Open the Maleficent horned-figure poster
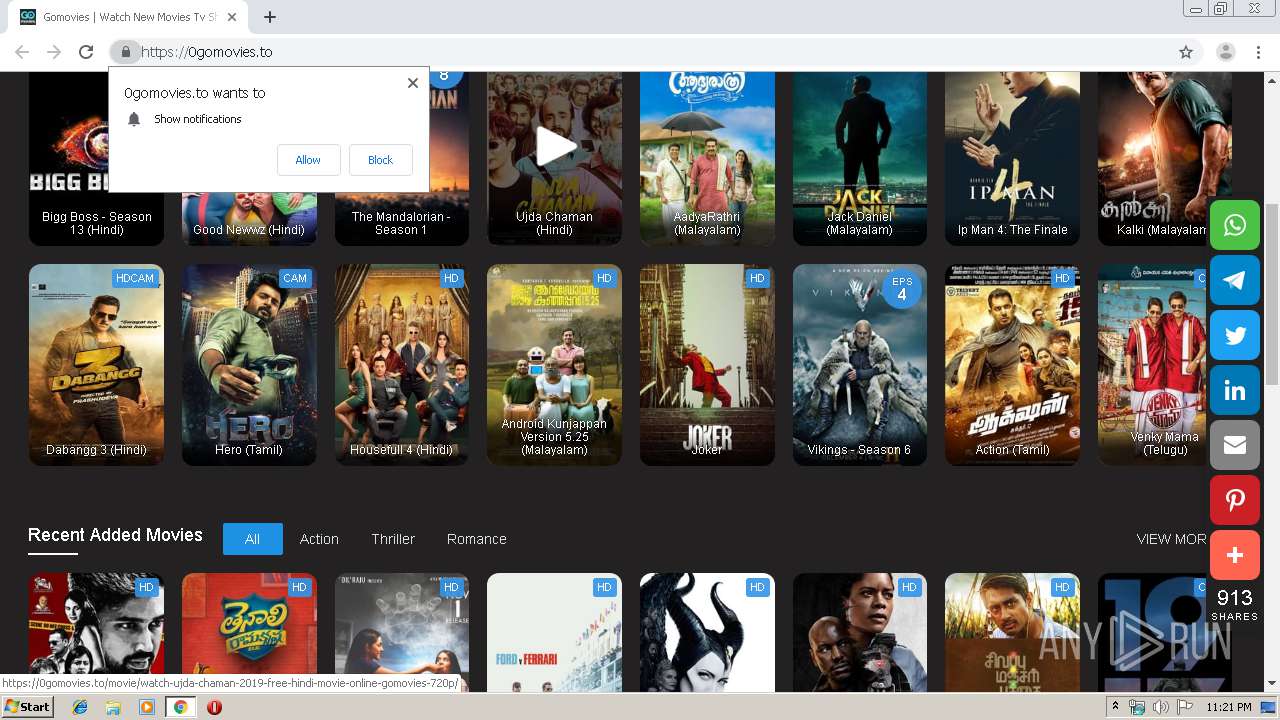1280x720 pixels. pyautogui.click(x=707, y=632)
